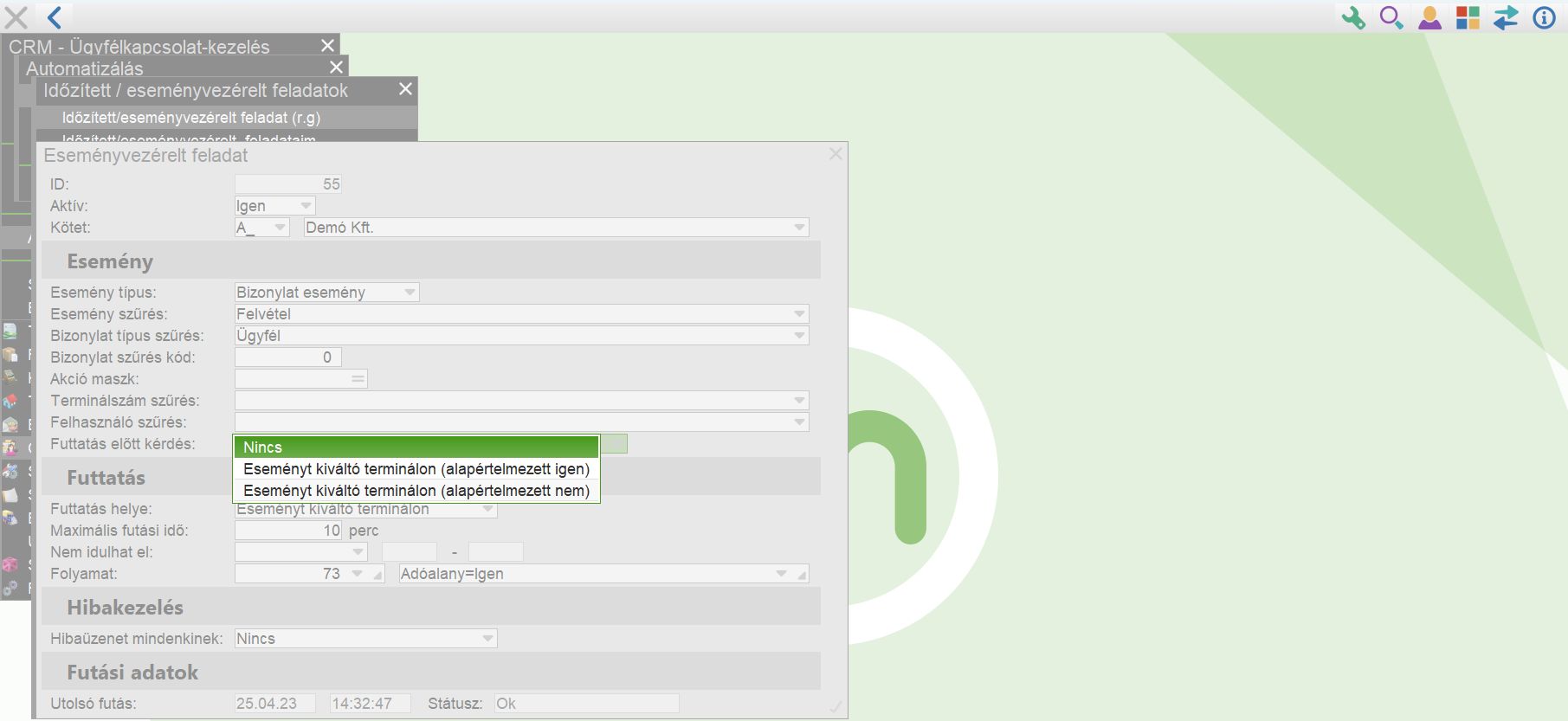Image resolution: width=1568 pixels, height=721 pixels.
Task: Click the two opposing arrows switch icon
Action: 1506,17
